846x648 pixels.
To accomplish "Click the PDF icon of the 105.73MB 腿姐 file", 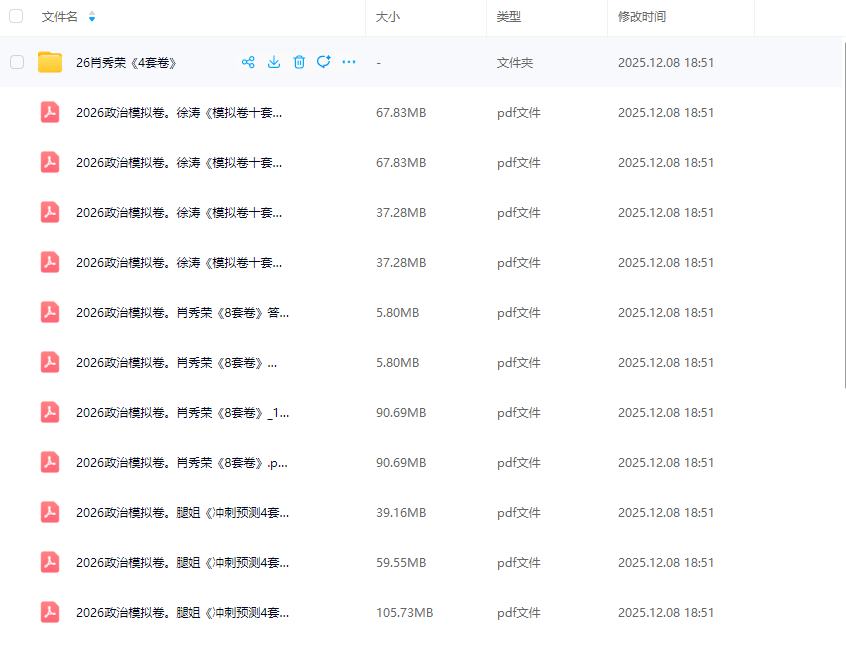I will pyautogui.click(x=50, y=612).
